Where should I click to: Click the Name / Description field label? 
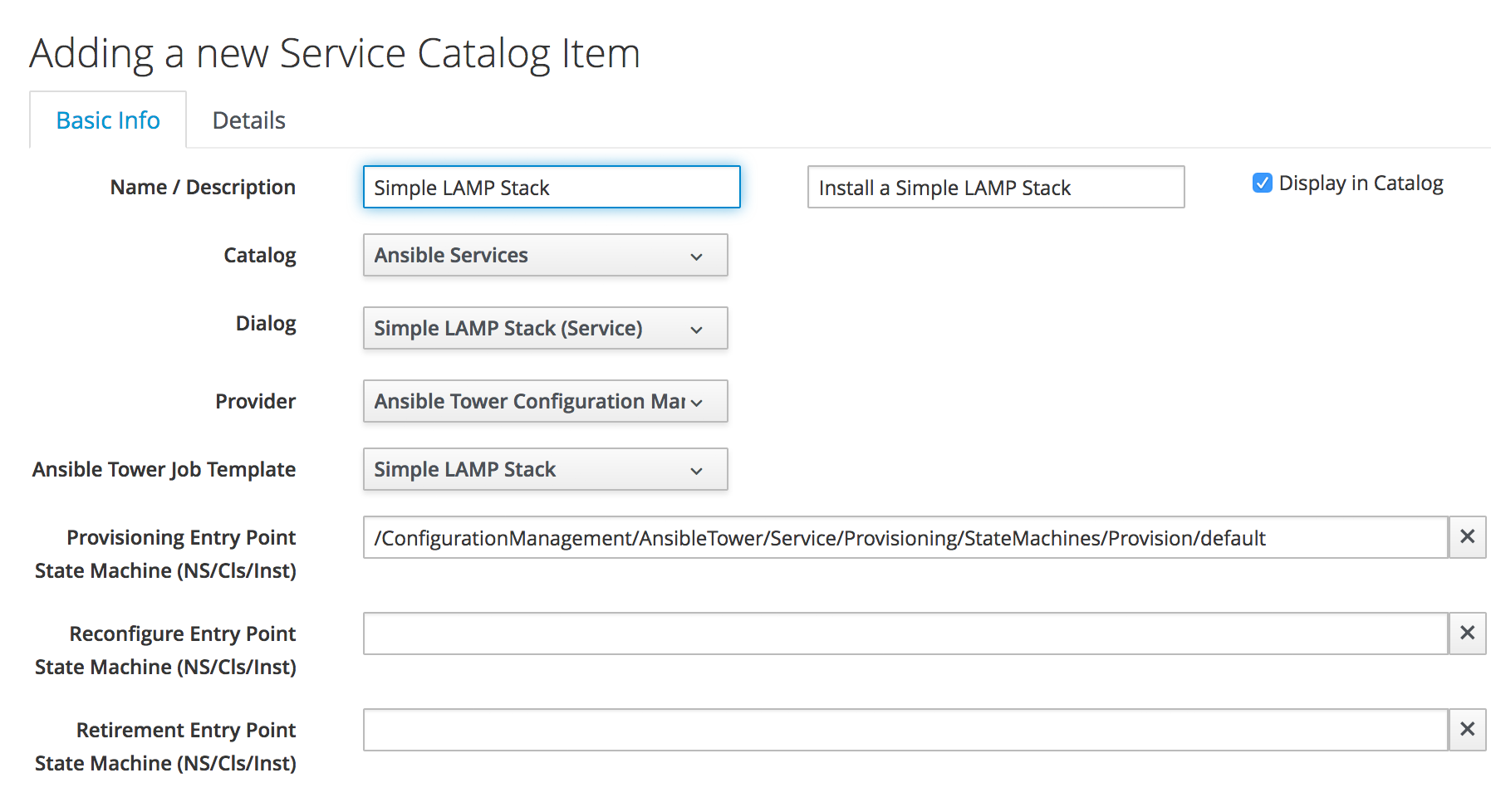click(203, 188)
